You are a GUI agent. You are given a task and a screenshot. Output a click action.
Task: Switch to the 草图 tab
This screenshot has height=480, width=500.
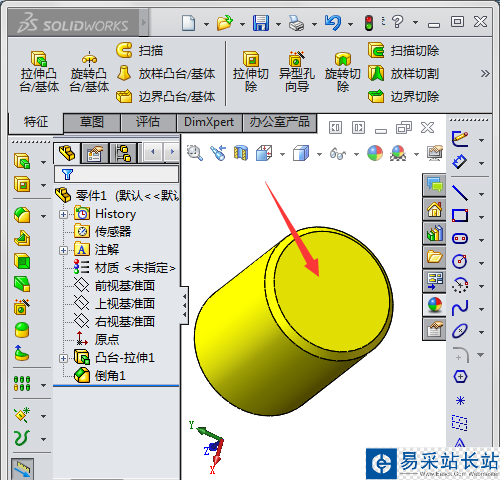pyautogui.click(x=92, y=122)
